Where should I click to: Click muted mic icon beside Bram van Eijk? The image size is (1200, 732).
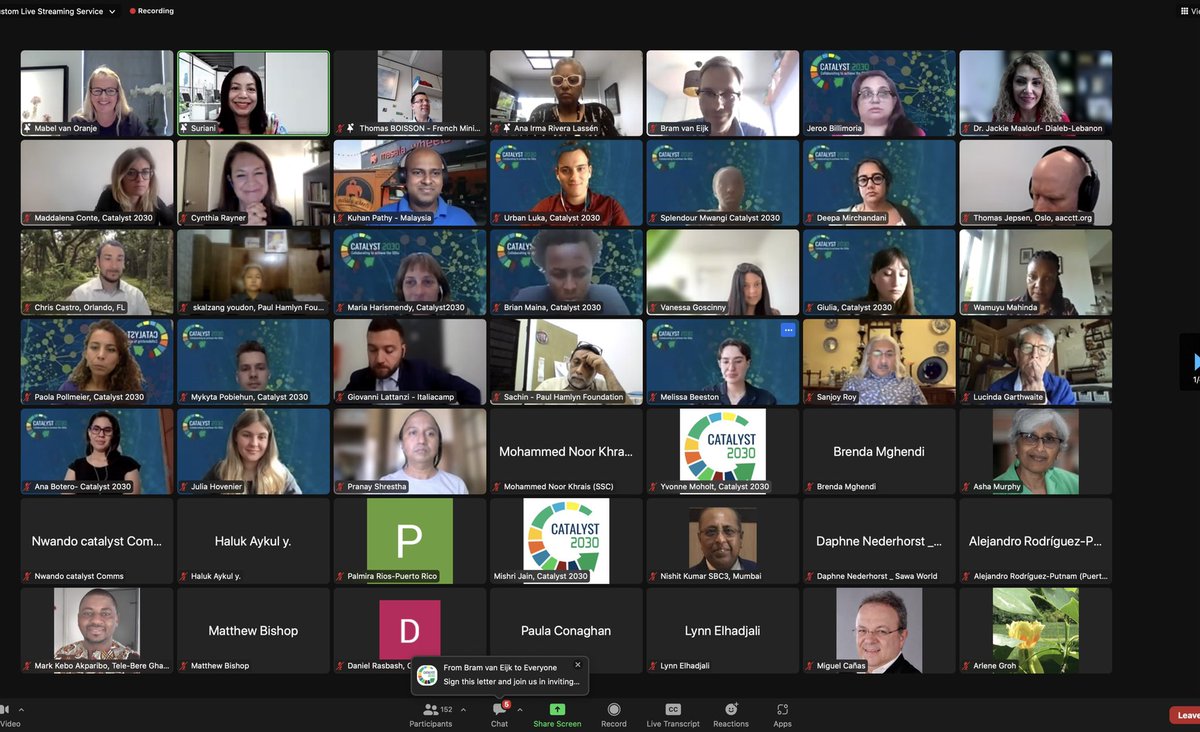click(x=654, y=128)
